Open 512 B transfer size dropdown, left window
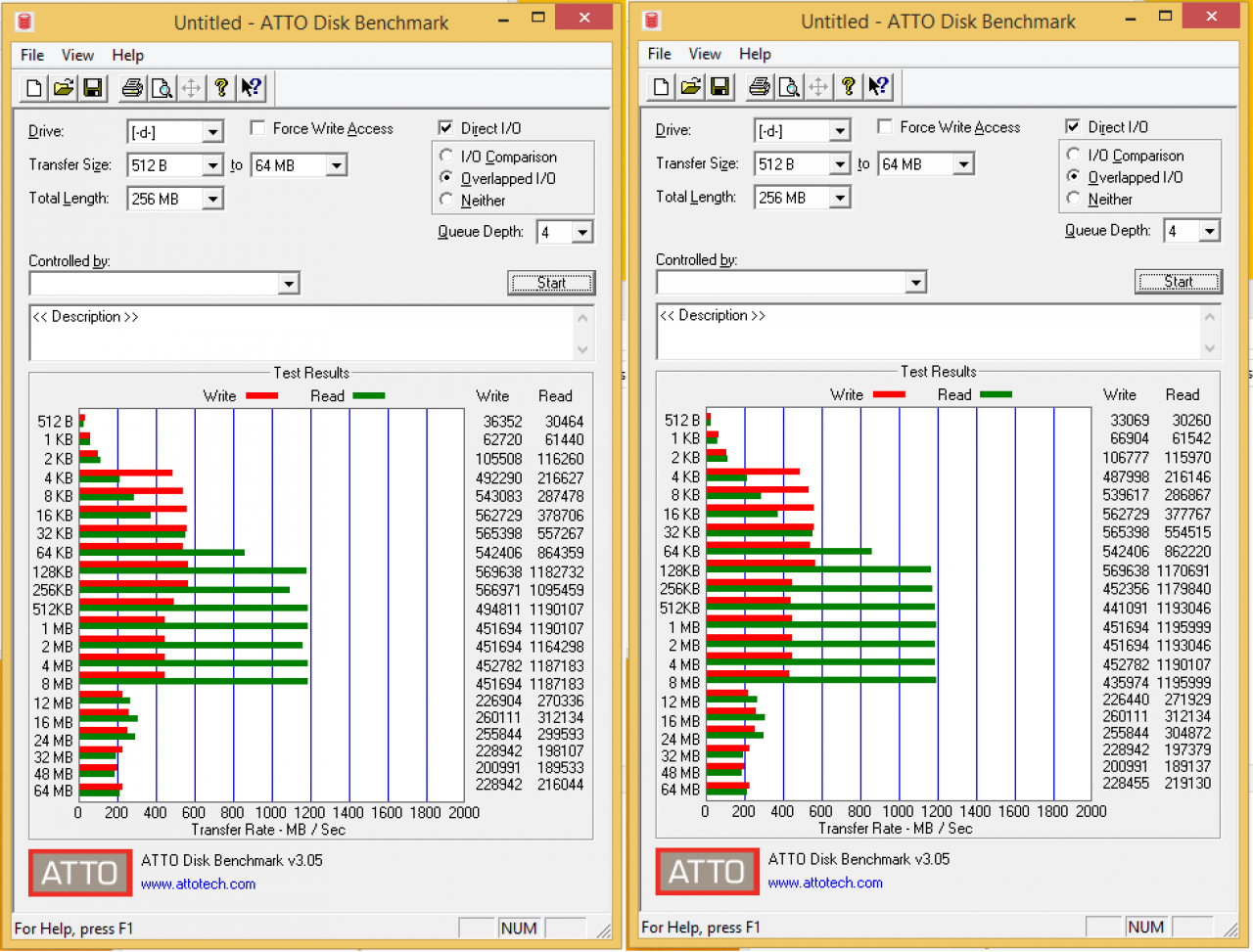Viewport: 1253px width, 952px height. coord(213,165)
